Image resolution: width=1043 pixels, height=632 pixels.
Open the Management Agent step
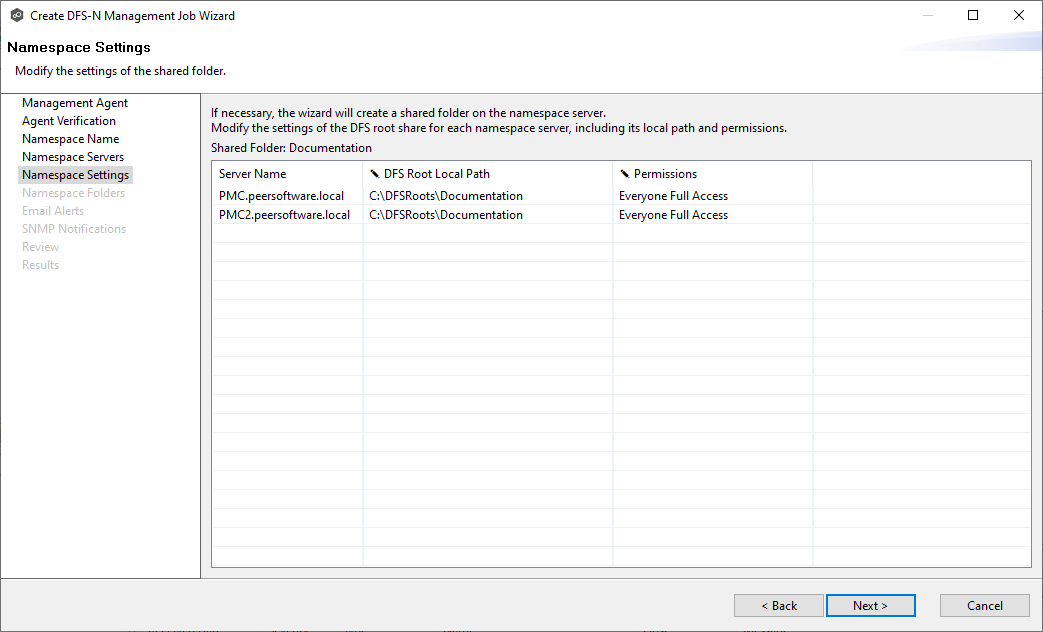74,102
